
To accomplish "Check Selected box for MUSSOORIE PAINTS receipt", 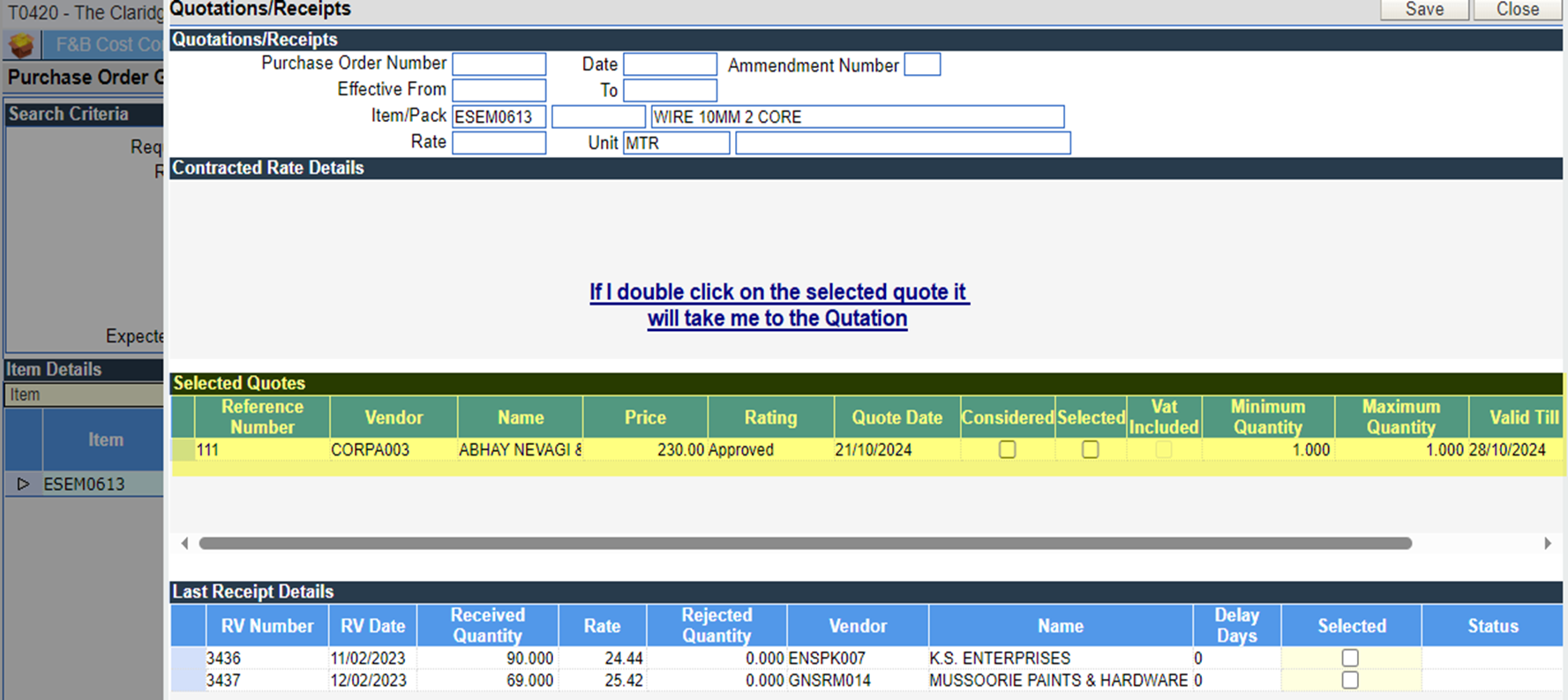I will click(x=1350, y=680).
